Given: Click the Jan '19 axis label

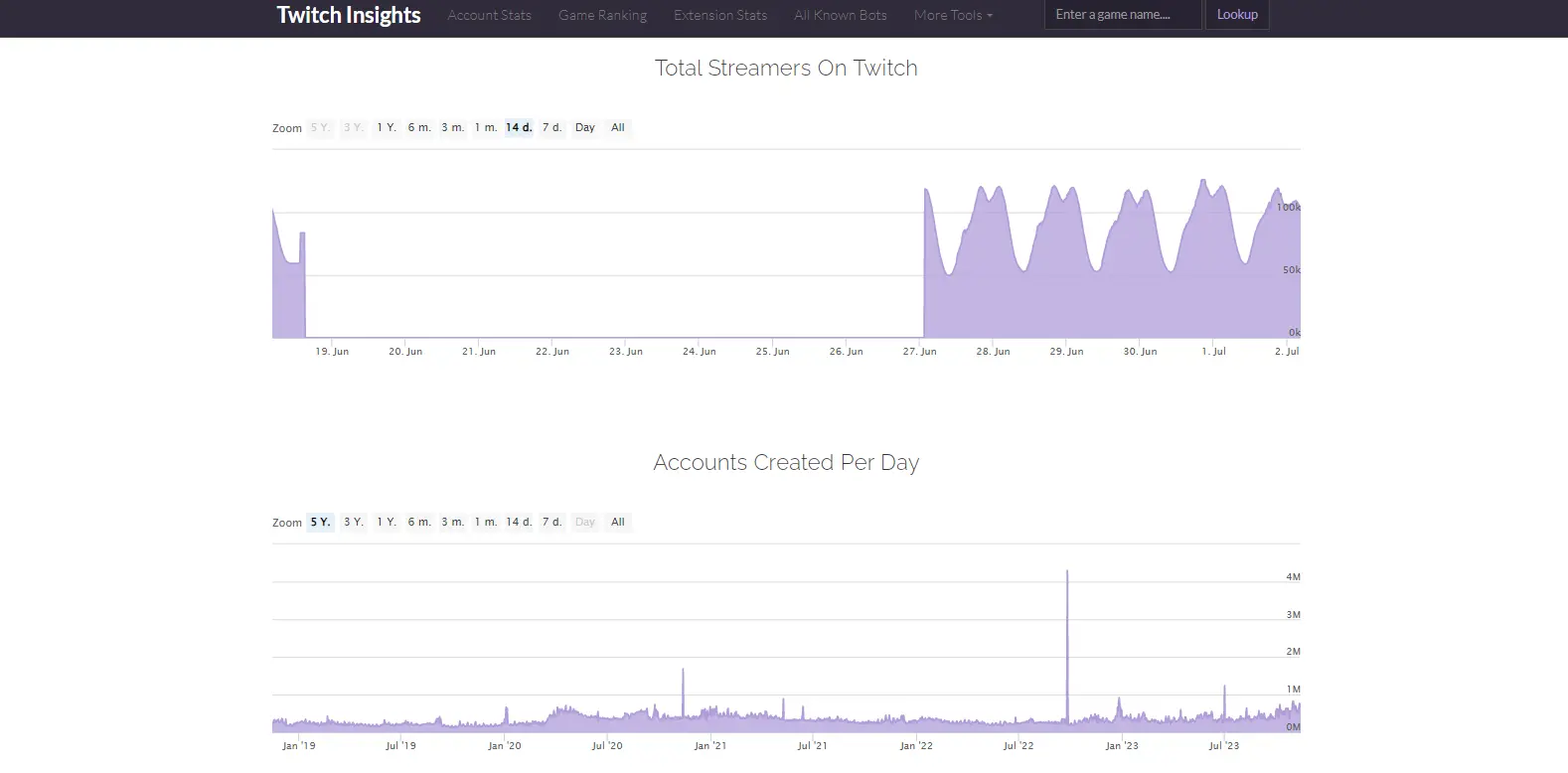Looking at the screenshot, I should click(x=298, y=745).
